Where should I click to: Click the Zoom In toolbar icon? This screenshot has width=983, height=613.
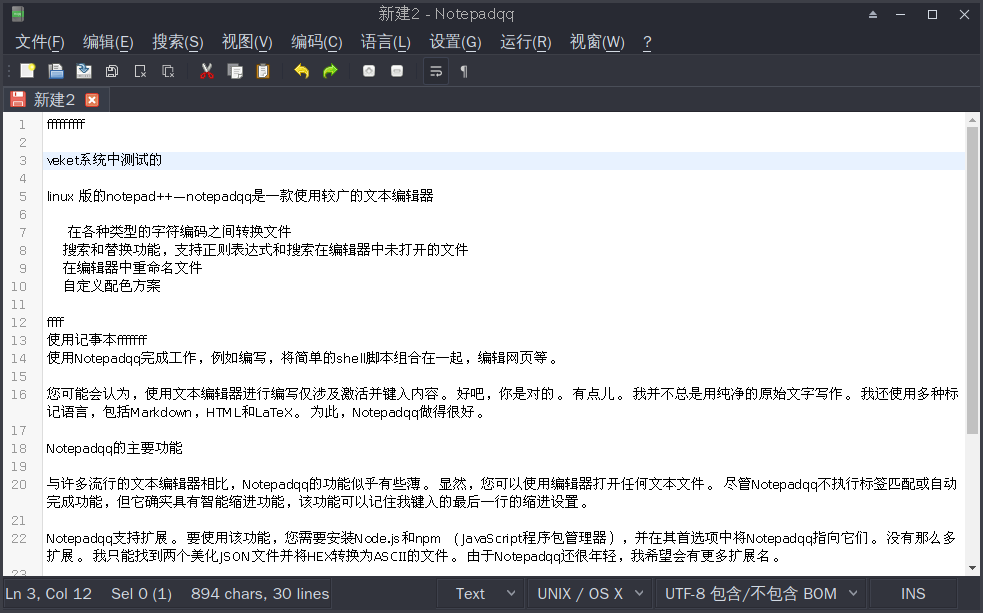(x=369, y=71)
